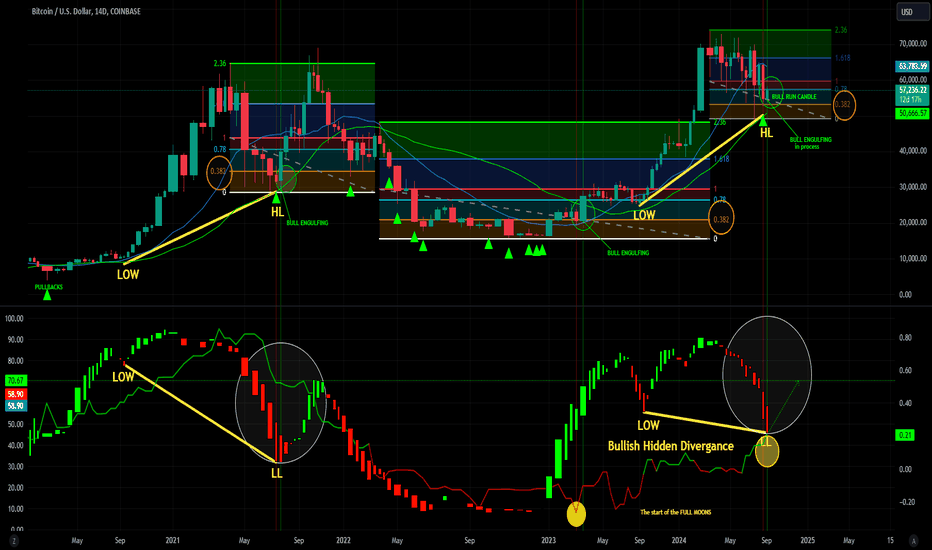This screenshot has width=932, height=550.
Task: Click the Bitcoin / U.S. Dollar chart title
Action: click(86, 11)
